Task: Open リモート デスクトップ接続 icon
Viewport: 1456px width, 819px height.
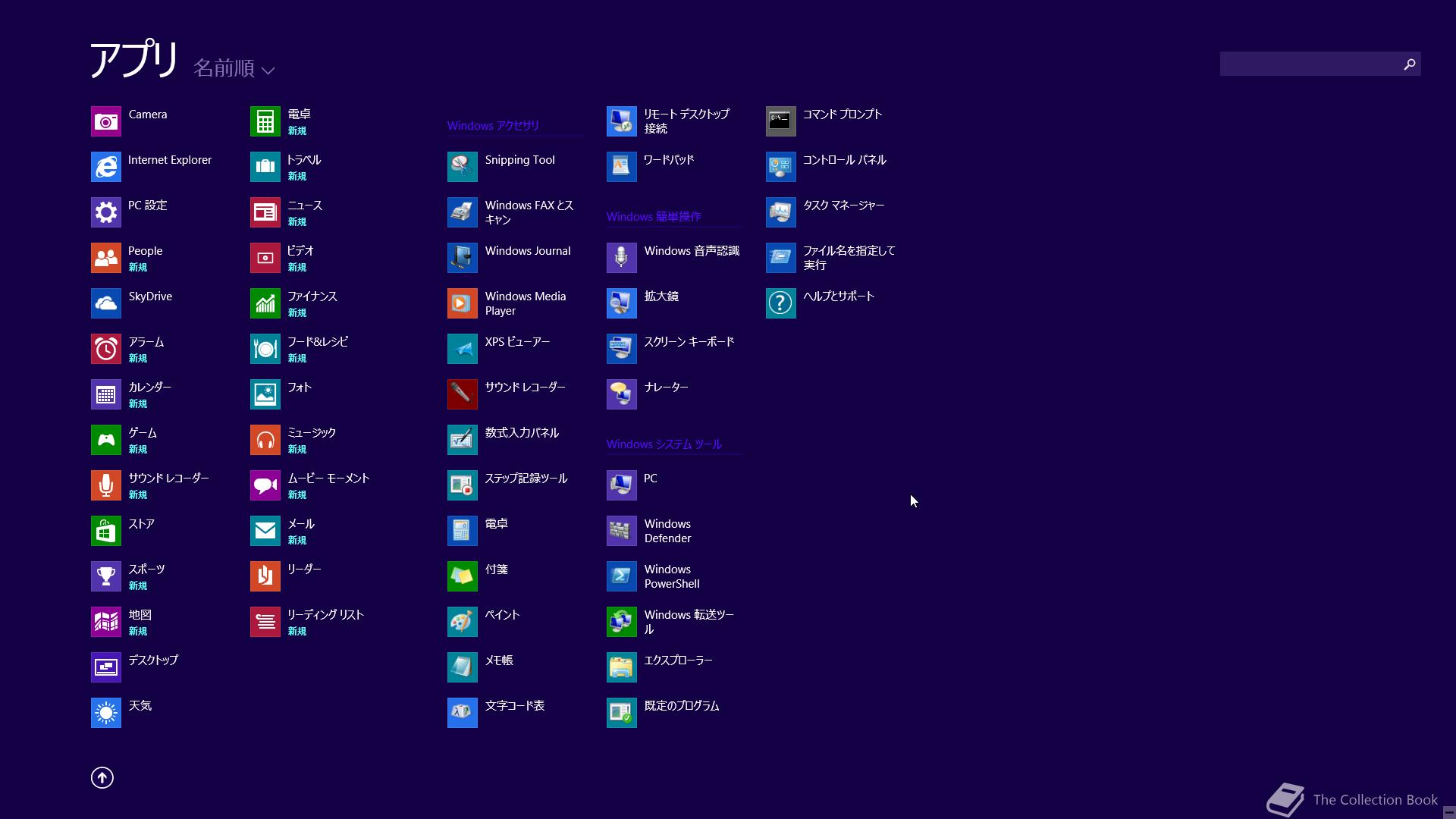Action: (x=622, y=121)
